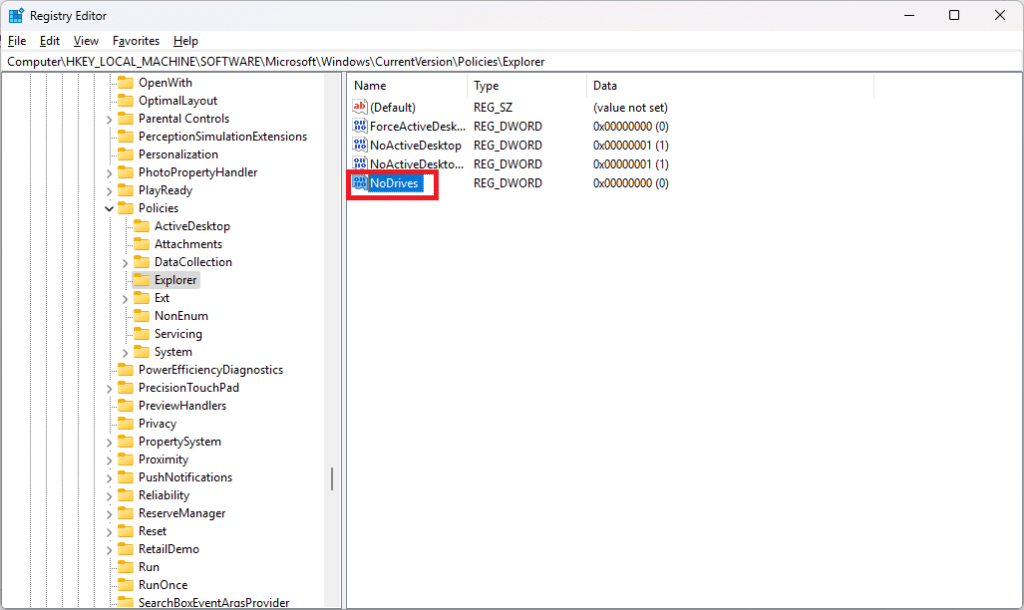Image resolution: width=1024 pixels, height=610 pixels.
Task: Expand the PrecisionTouchPad key
Action: pyautogui.click(x=109, y=388)
